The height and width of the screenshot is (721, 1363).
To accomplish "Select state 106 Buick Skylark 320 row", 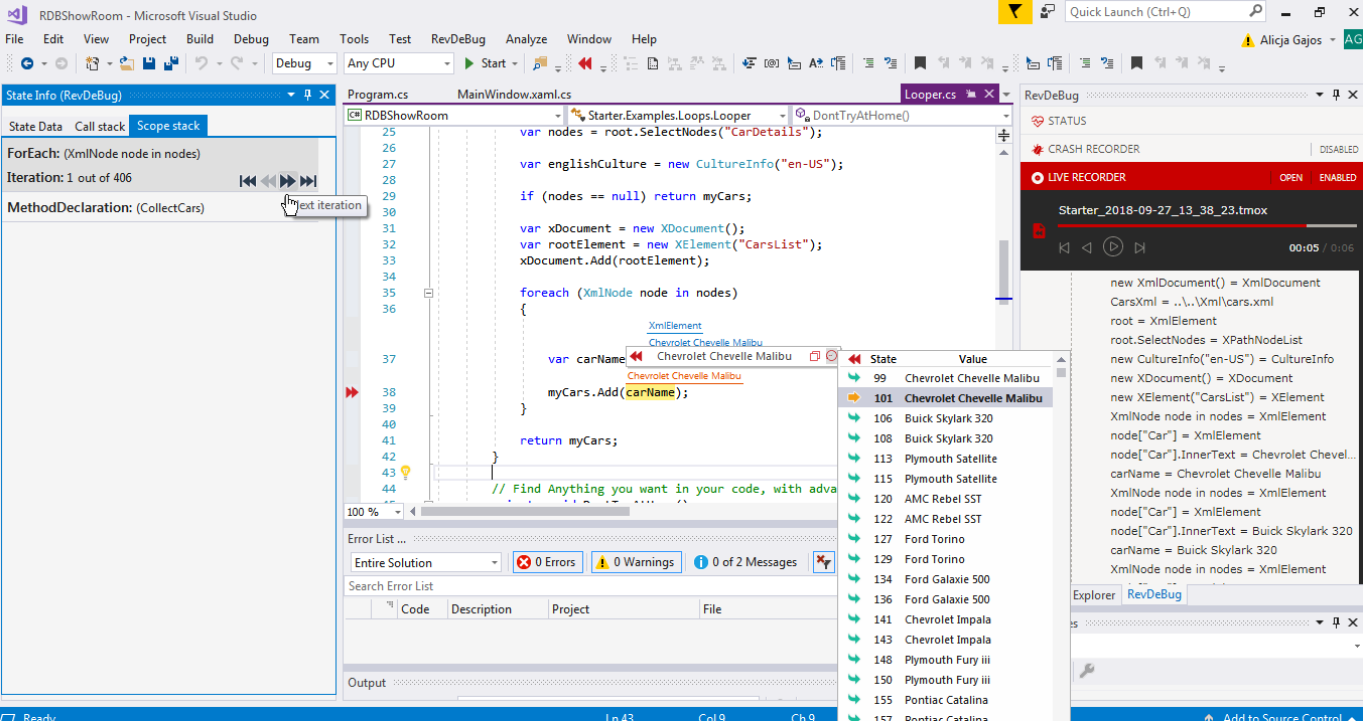I will [x=945, y=418].
